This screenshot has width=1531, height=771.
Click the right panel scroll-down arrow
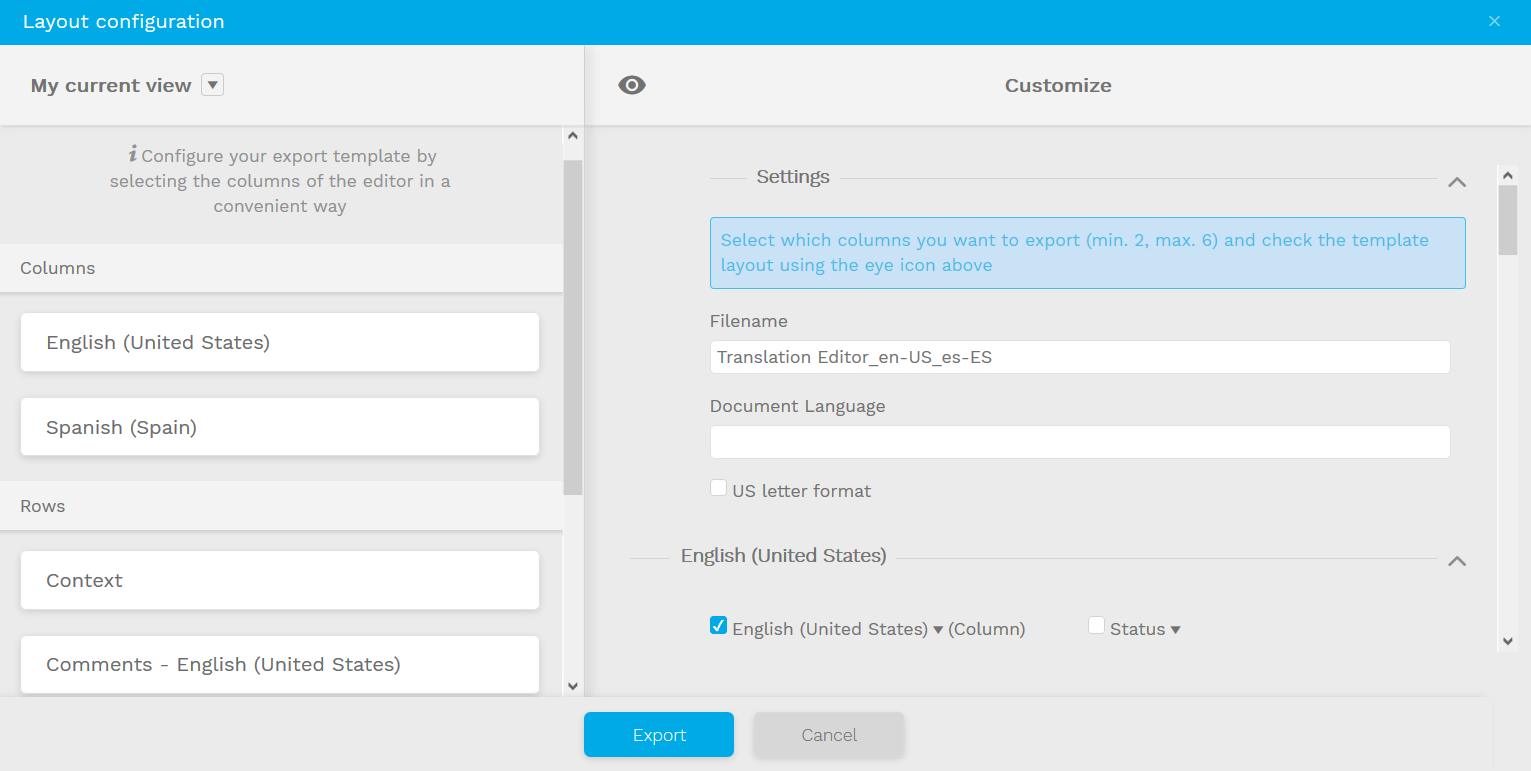(1507, 641)
